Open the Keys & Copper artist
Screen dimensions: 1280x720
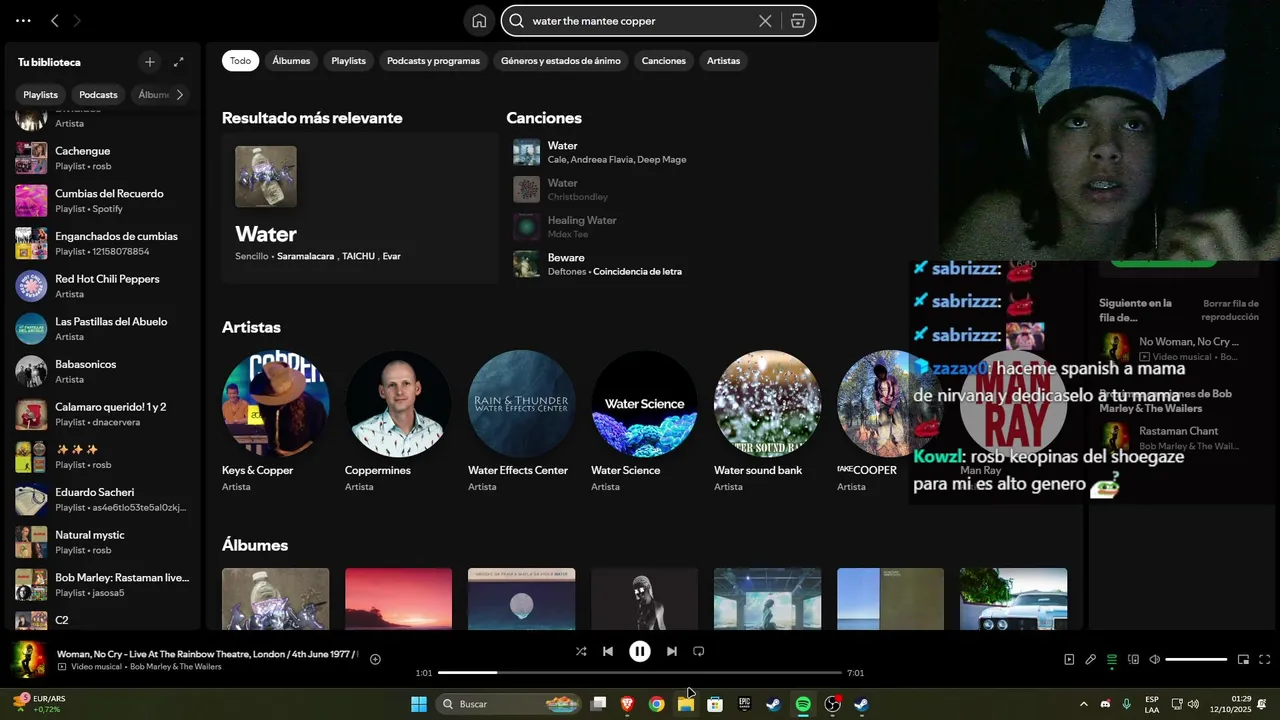pyautogui.click(x=275, y=422)
